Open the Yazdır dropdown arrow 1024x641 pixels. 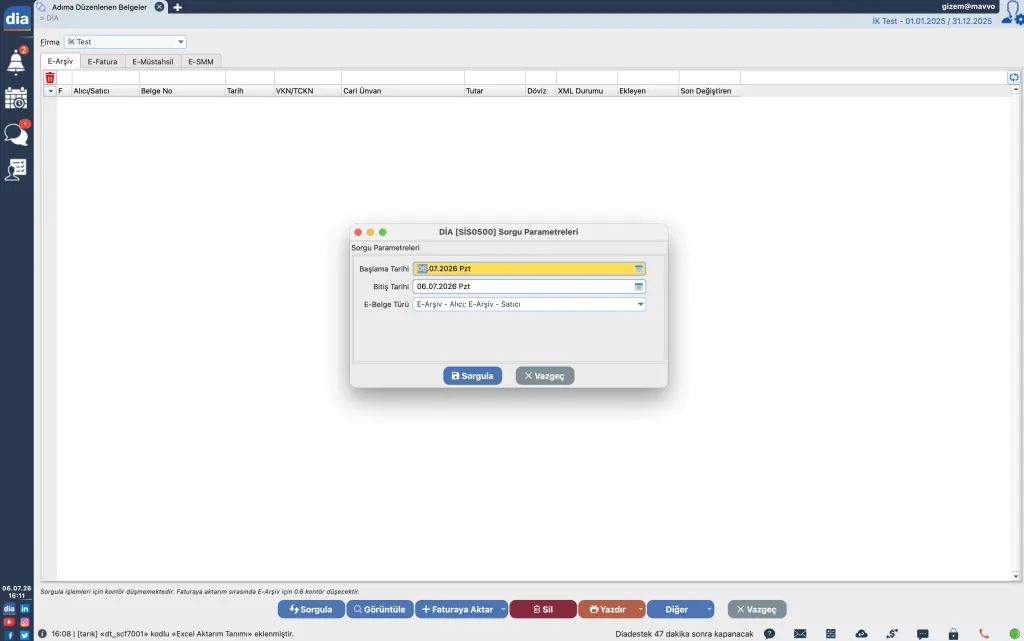point(640,609)
